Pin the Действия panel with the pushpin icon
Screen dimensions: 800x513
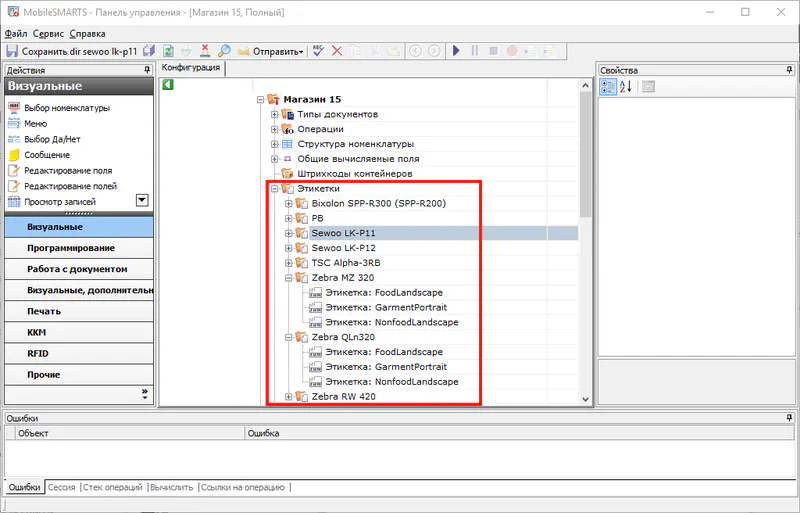click(x=147, y=70)
